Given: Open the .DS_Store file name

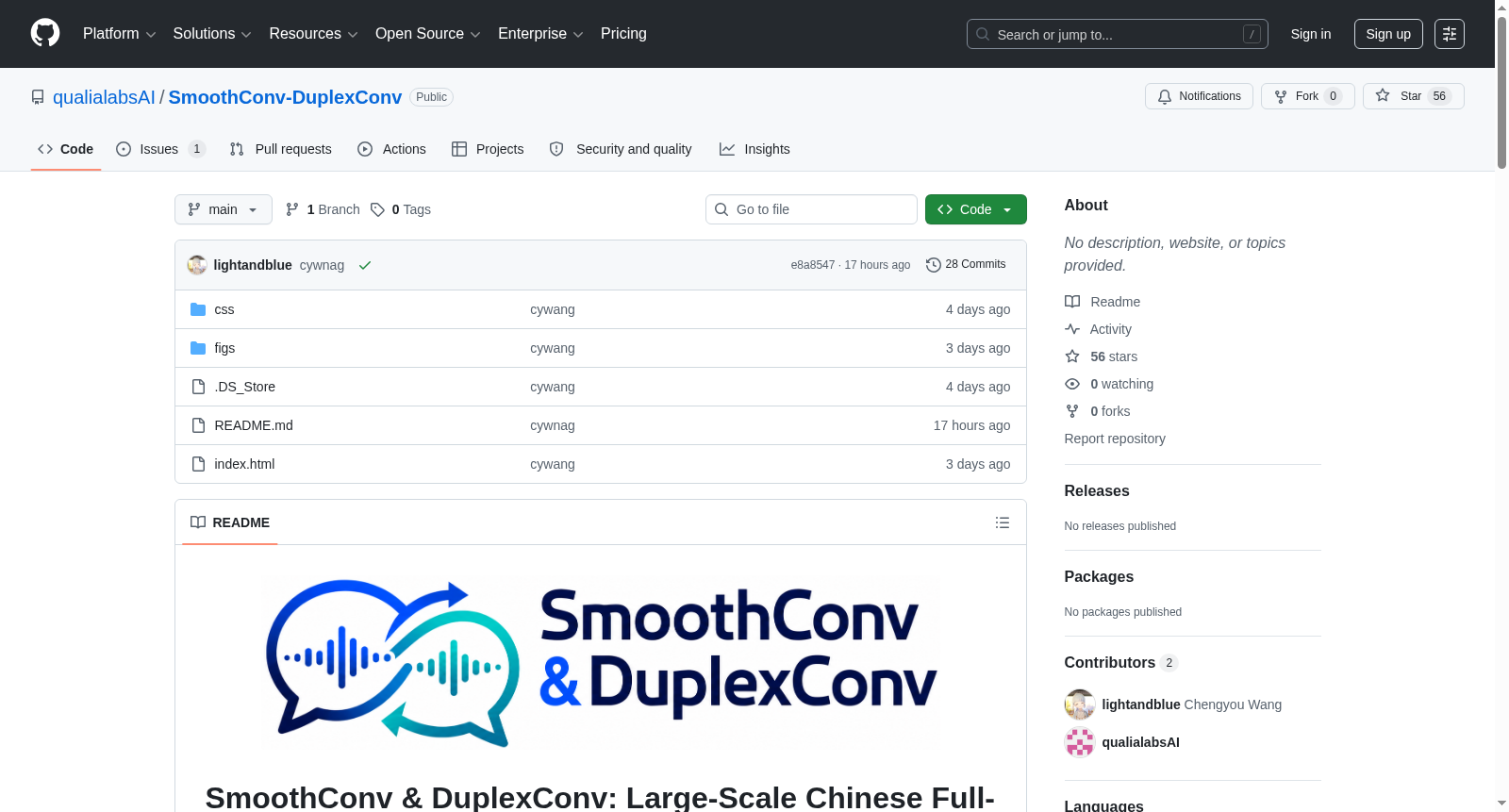Looking at the screenshot, I should [x=245, y=387].
